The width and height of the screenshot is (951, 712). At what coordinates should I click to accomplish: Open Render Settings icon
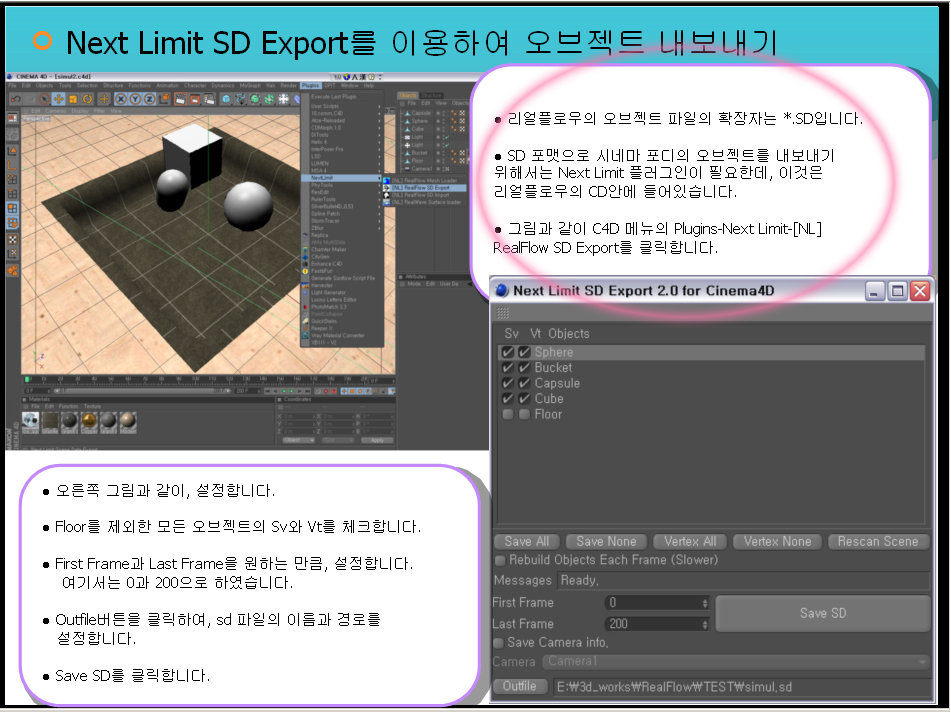(210, 99)
